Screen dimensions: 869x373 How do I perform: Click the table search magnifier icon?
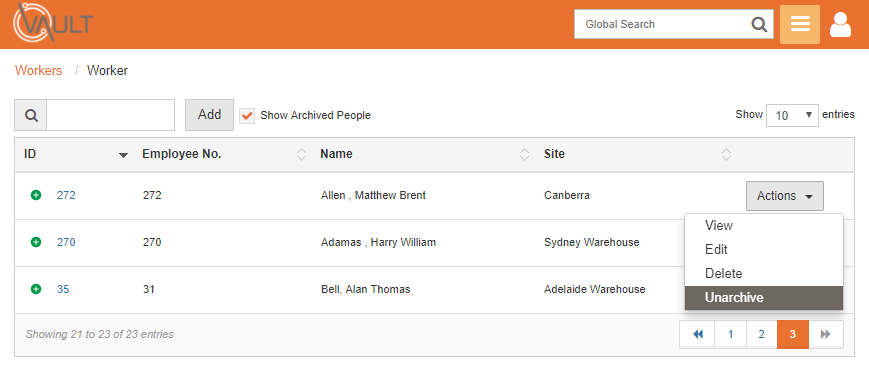31,115
